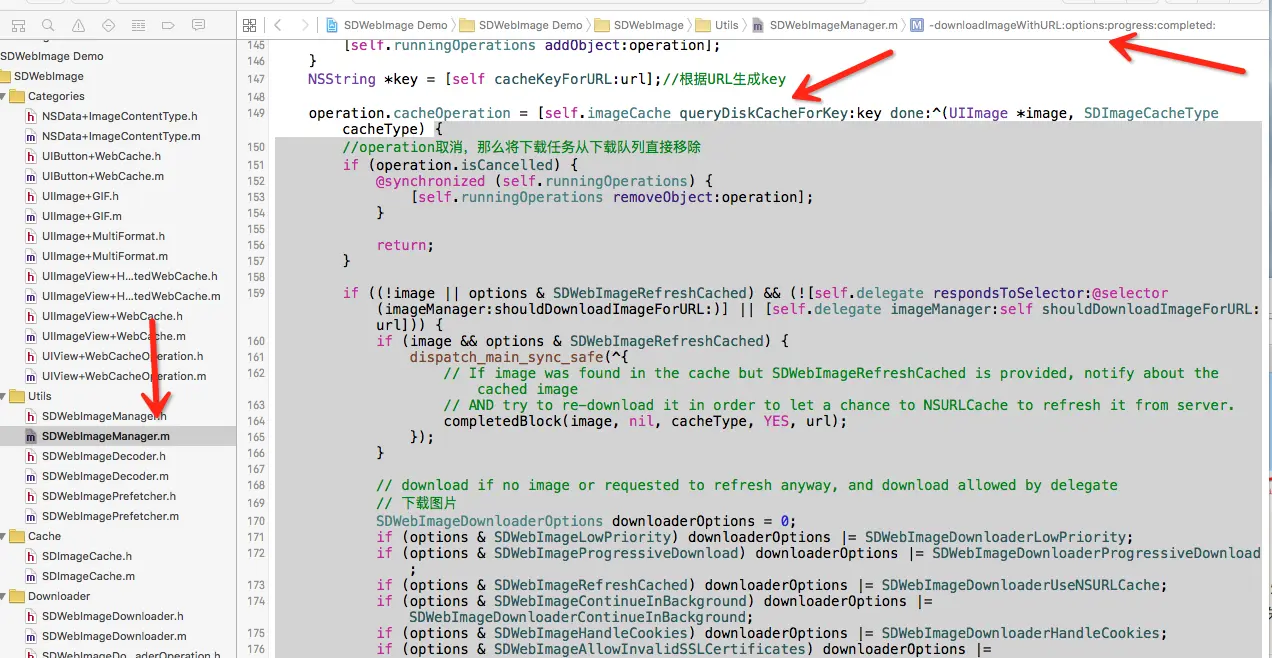Open UIButton+WebCache.h
1272x658 pixels.
101,156
